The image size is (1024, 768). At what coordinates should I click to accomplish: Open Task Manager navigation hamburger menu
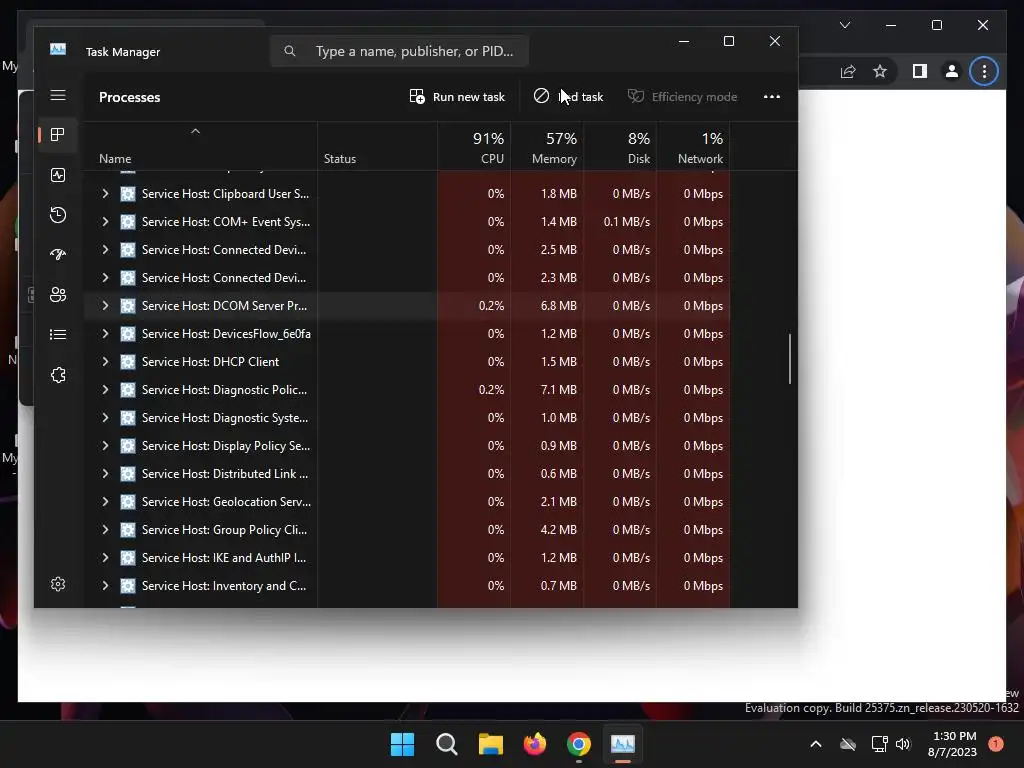(57, 95)
